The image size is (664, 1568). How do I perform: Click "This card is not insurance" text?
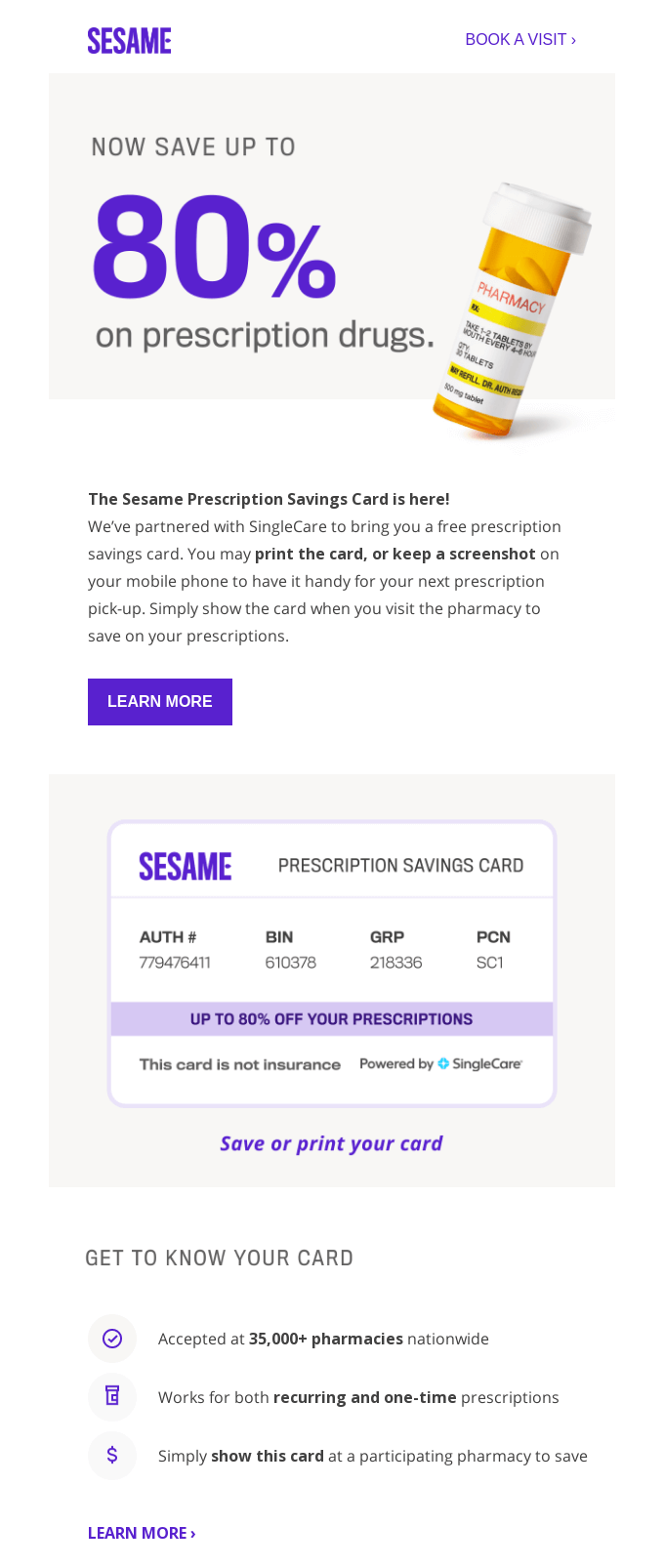[240, 1064]
